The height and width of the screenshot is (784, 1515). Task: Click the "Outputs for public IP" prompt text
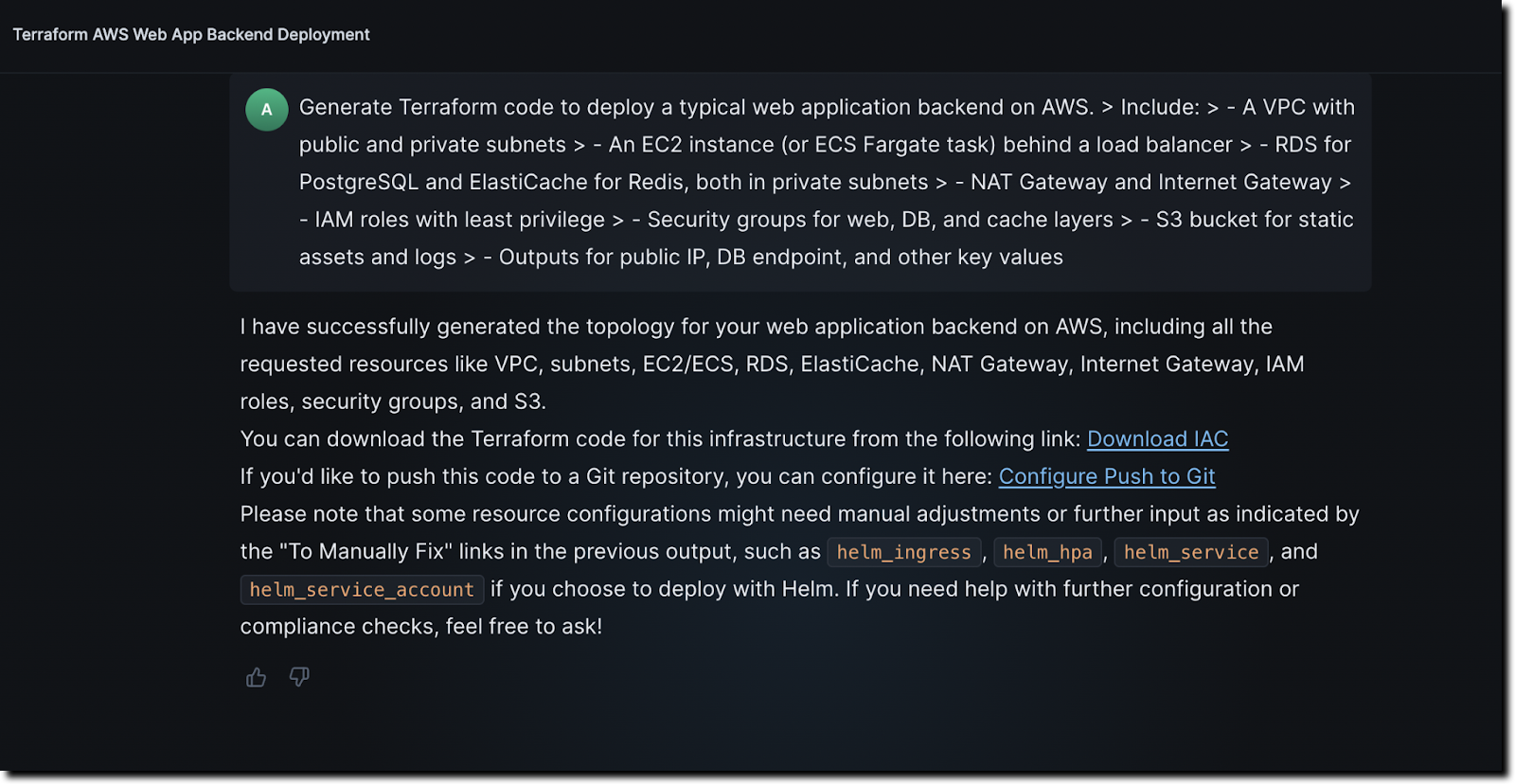780,258
